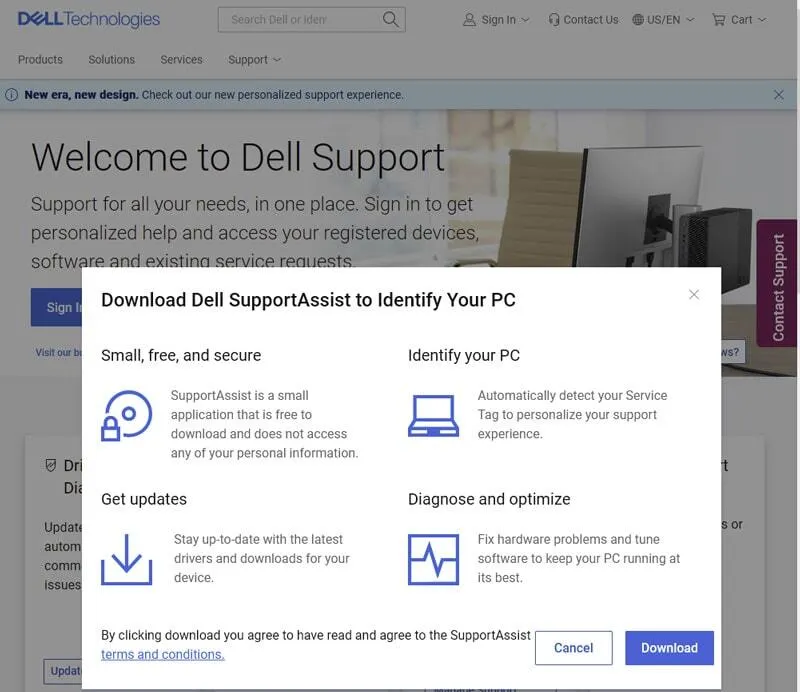800x692 pixels.
Task: Click the 'Get updates' heading
Action: click(144, 499)
